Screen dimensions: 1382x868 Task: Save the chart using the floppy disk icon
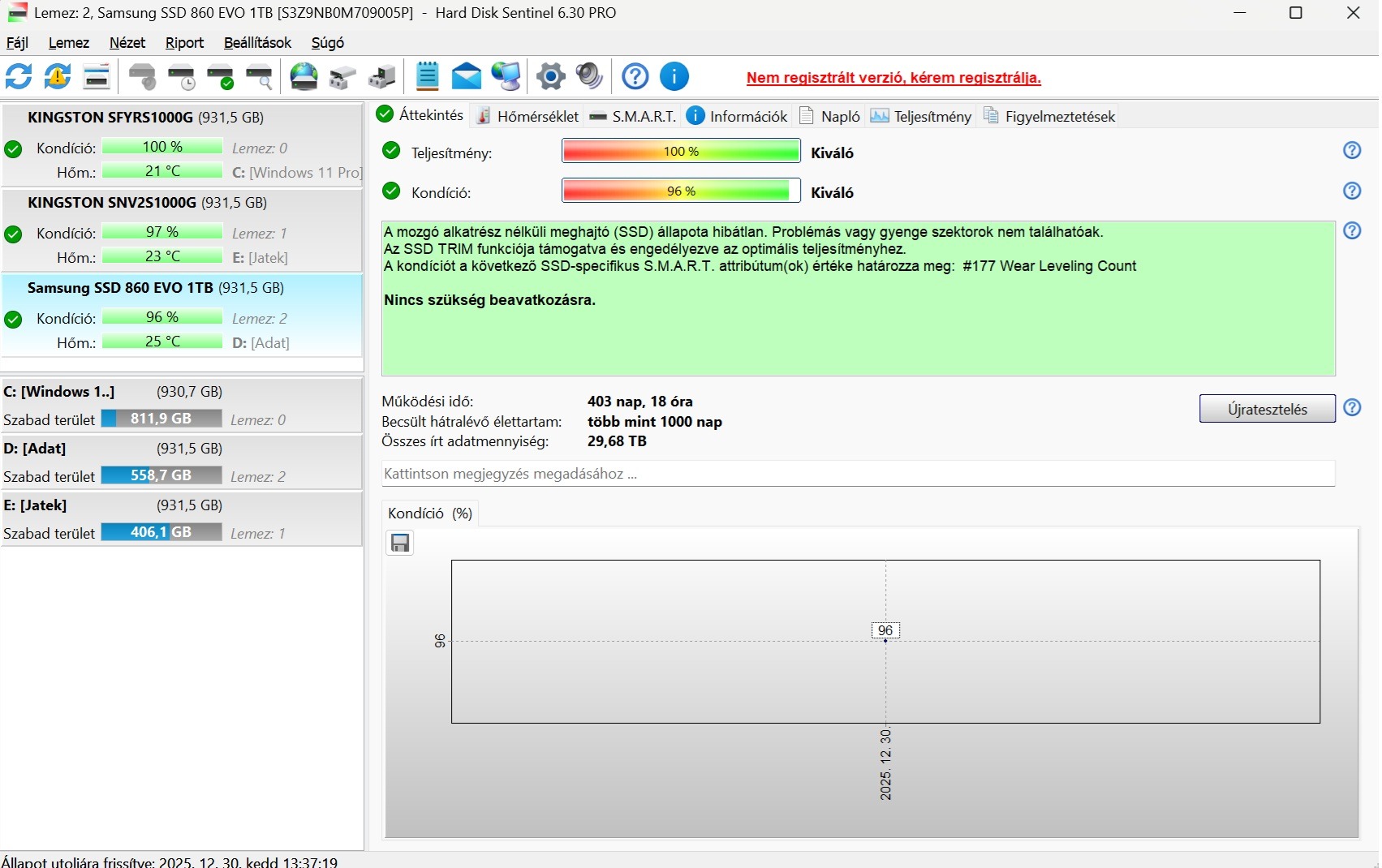click(400, 543)
